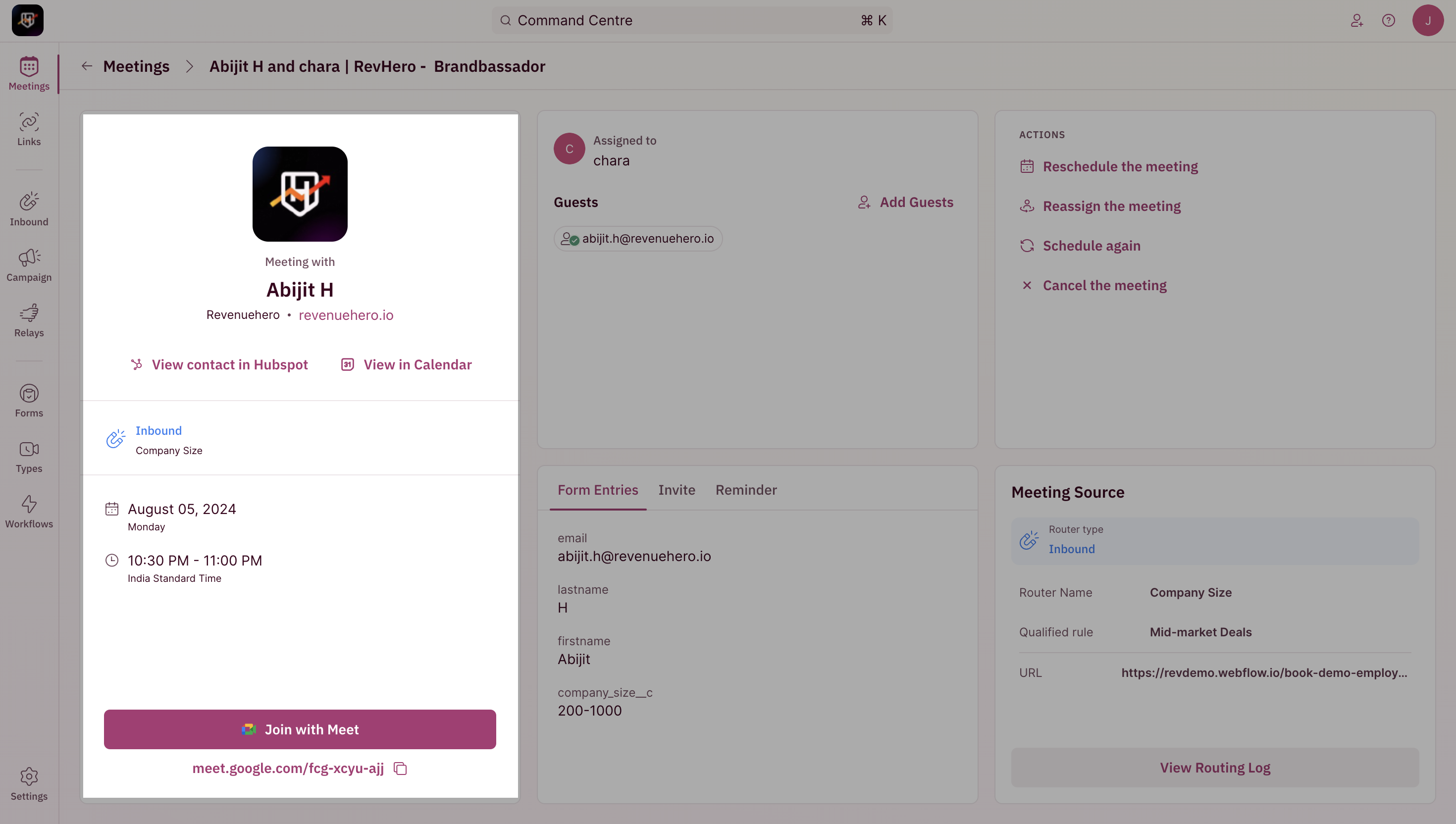Open the help question mark icon
Screen dimensions: 1456x824
coord(1388,20)
